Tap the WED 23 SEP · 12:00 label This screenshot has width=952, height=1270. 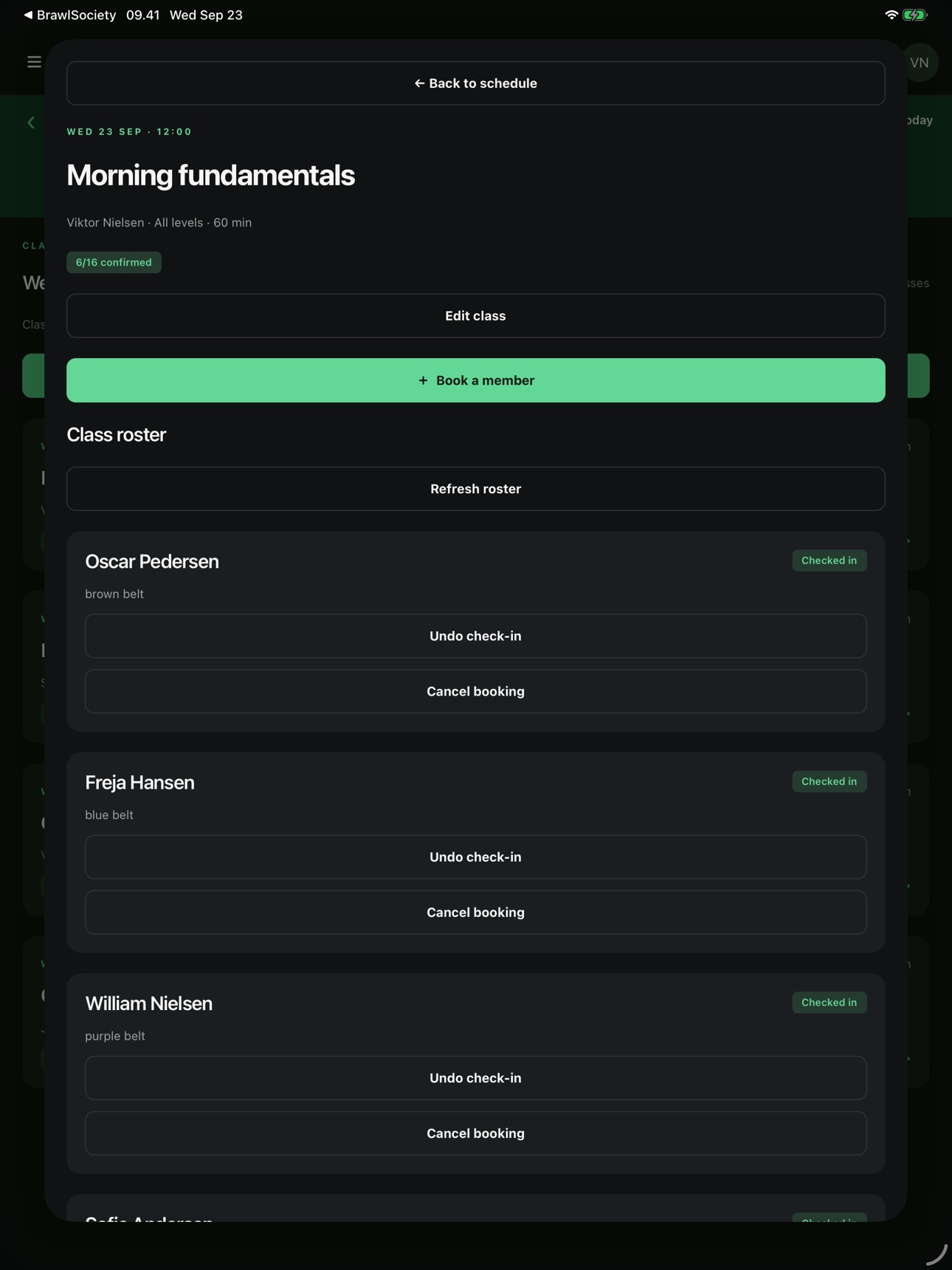tap(130, 131)
